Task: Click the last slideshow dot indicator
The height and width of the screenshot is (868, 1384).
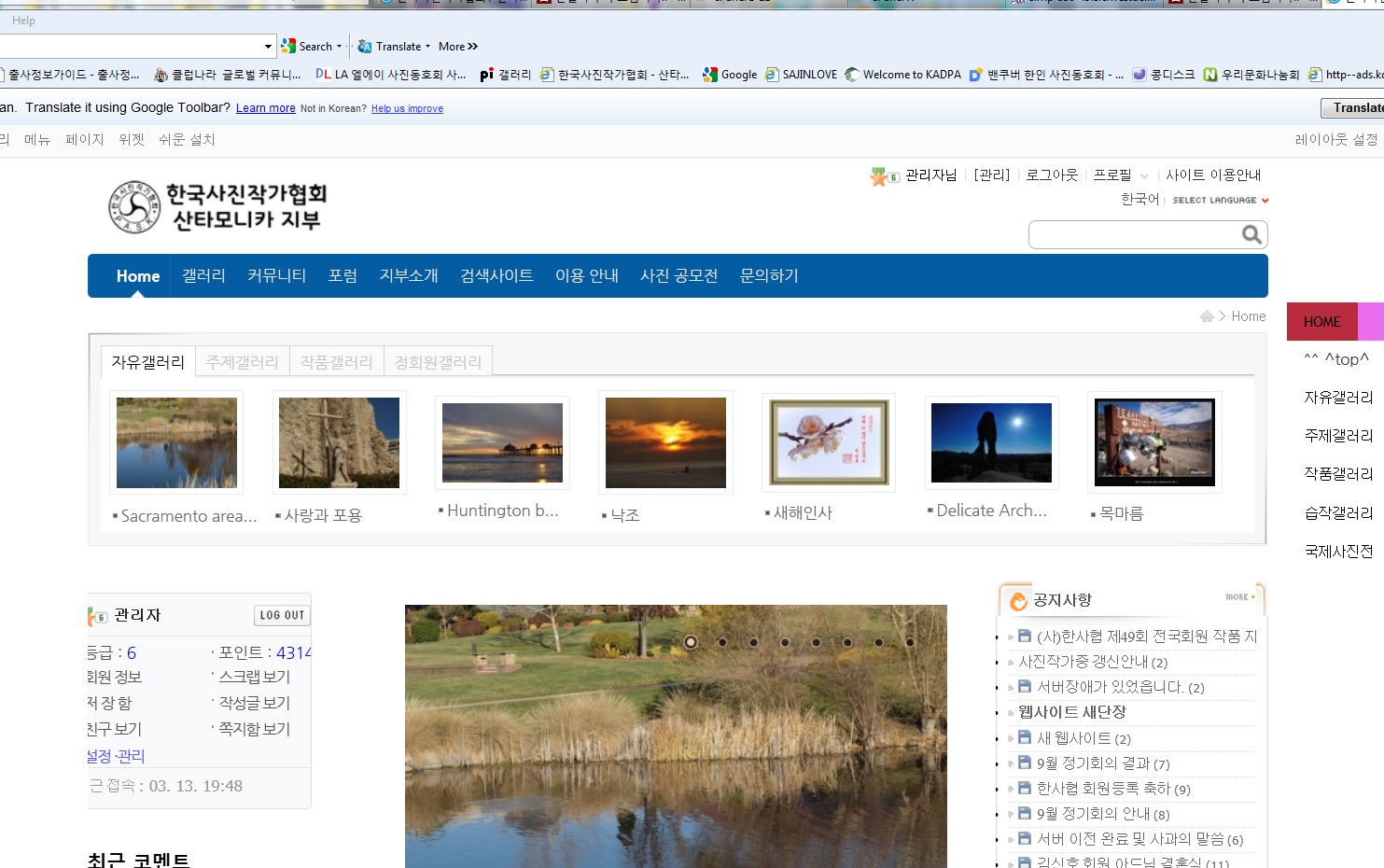Action: (910, 642)
